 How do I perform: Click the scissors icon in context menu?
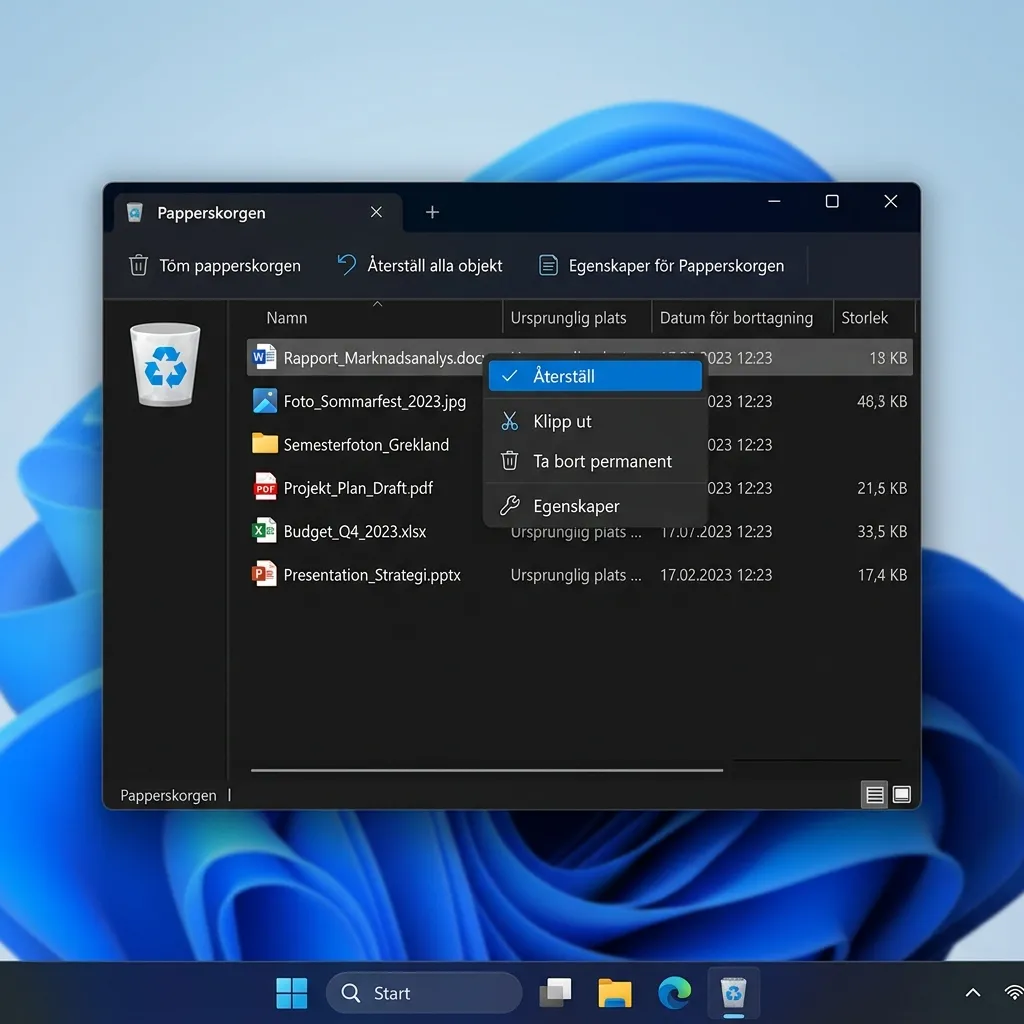point(509,421)
